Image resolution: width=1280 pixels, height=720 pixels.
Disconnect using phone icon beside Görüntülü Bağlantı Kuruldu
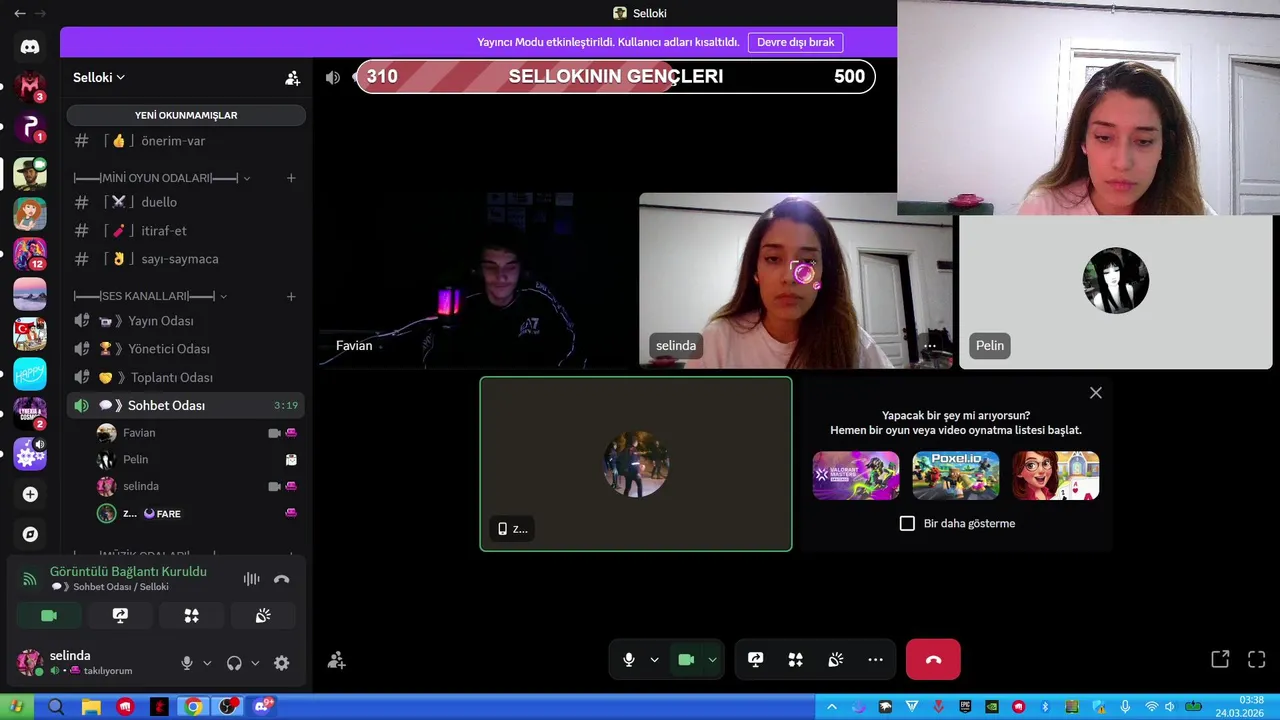tap(282, 579)
